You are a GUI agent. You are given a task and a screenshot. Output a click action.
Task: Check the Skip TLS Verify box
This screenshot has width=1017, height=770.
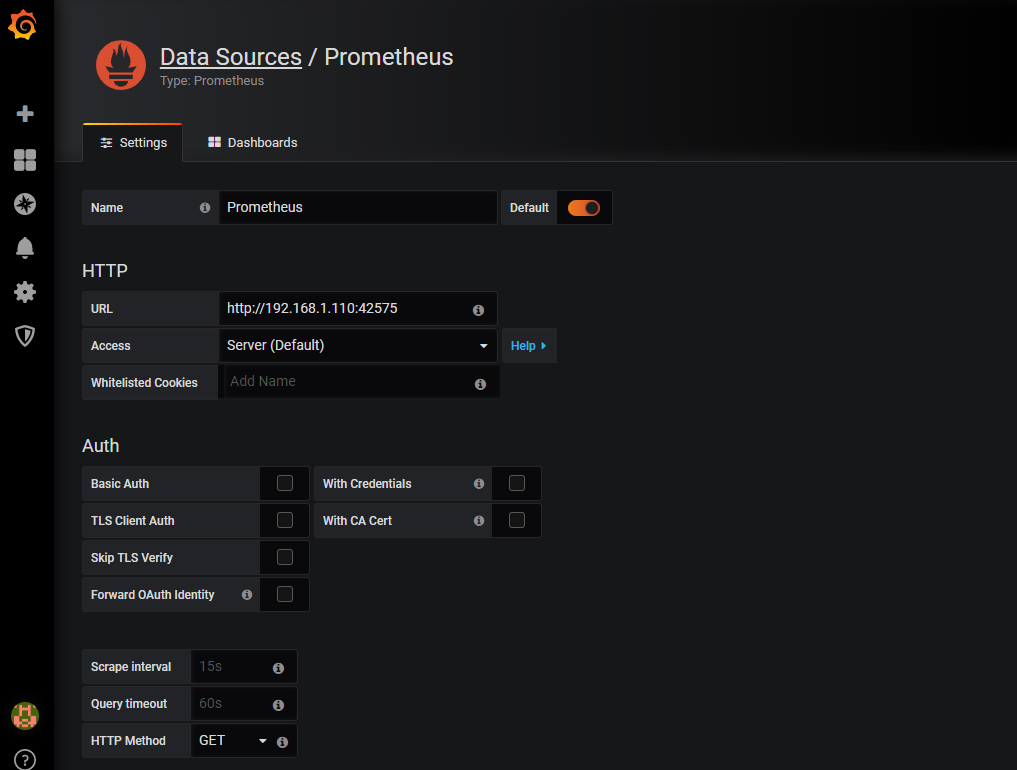click(x=285, y=558)
